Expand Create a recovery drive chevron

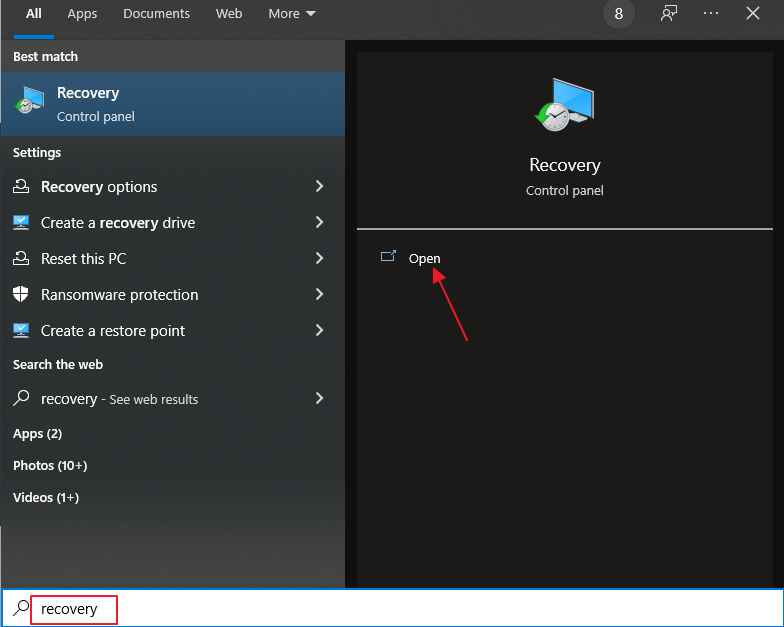tap(319, 222)
